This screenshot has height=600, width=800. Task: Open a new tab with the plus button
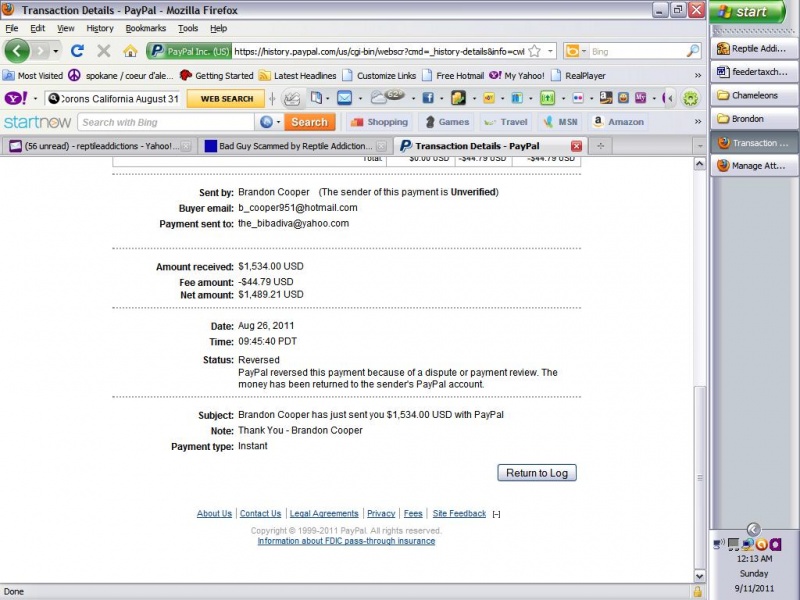coord(601,146)
